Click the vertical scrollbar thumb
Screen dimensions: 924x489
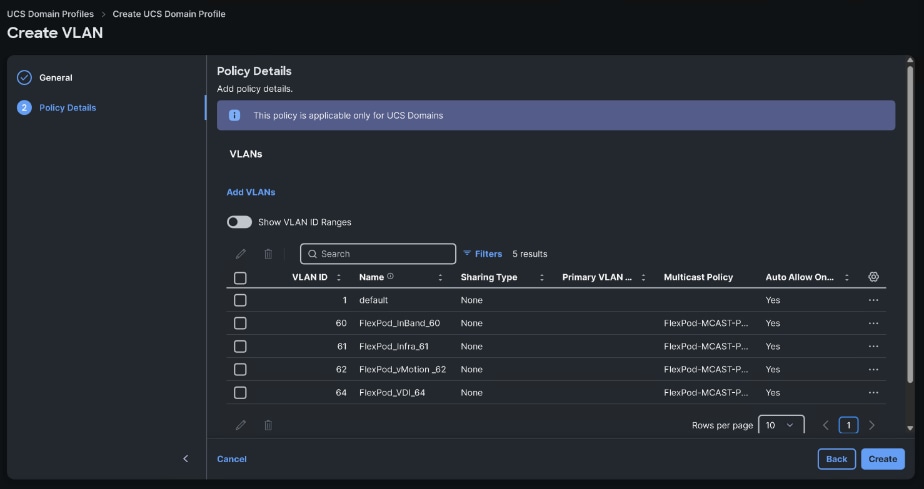coord(910,224)
